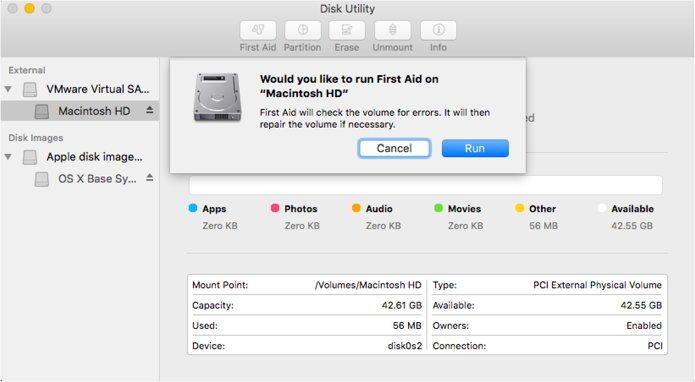
Task: Click the Disk Utility window title
Action: [347, 8]
